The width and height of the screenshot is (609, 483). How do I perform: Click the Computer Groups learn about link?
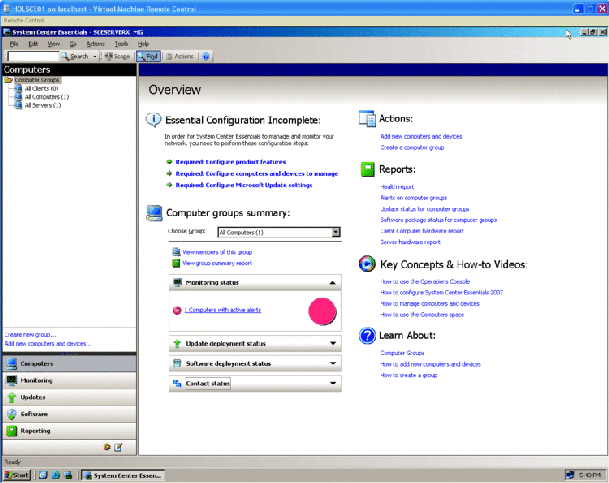click(402, 353)
